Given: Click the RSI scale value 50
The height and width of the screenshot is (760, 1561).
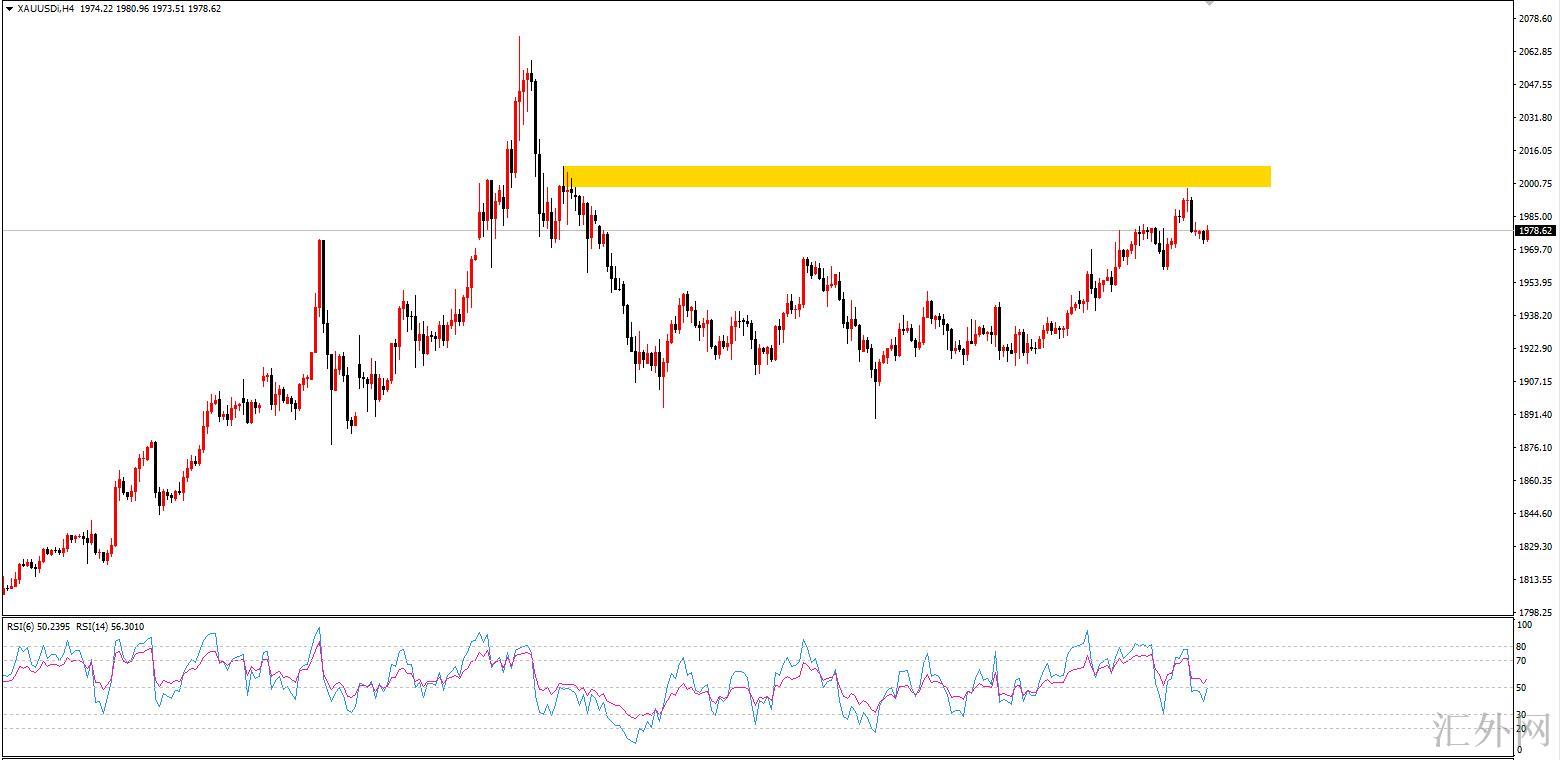Looking at the screenshot, I should coord(1522,688).
